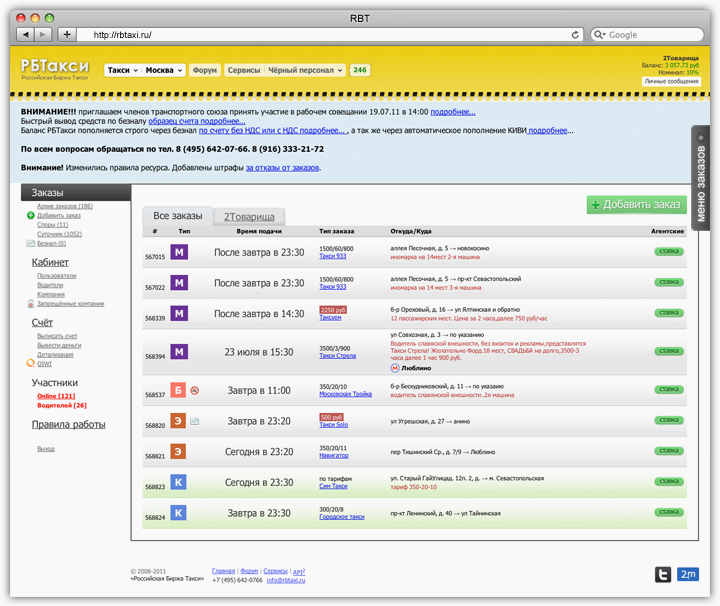The image size is (720, 606).
Task: Click the Добавить заказ green button
Action: (x=636, y=205)
